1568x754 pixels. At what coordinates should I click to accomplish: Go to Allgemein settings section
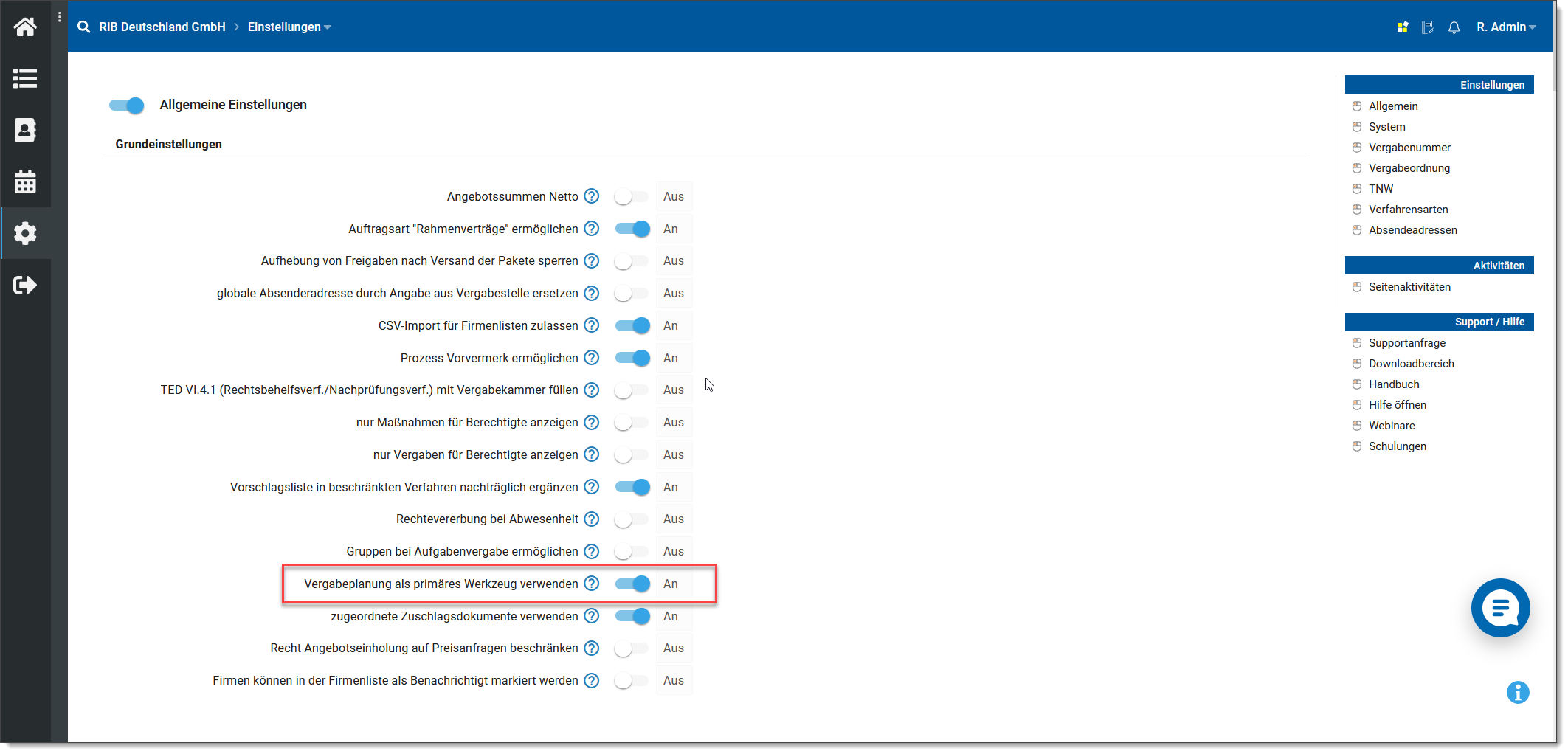(x=1392, y=106)
